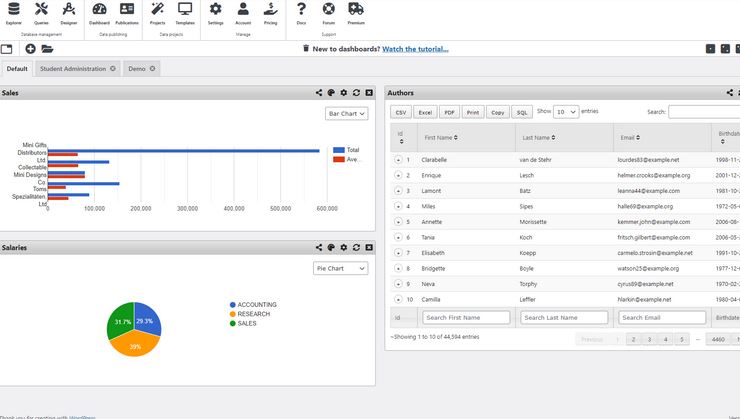
Task: Go to page 2 of Authors table
Action: 633,339
